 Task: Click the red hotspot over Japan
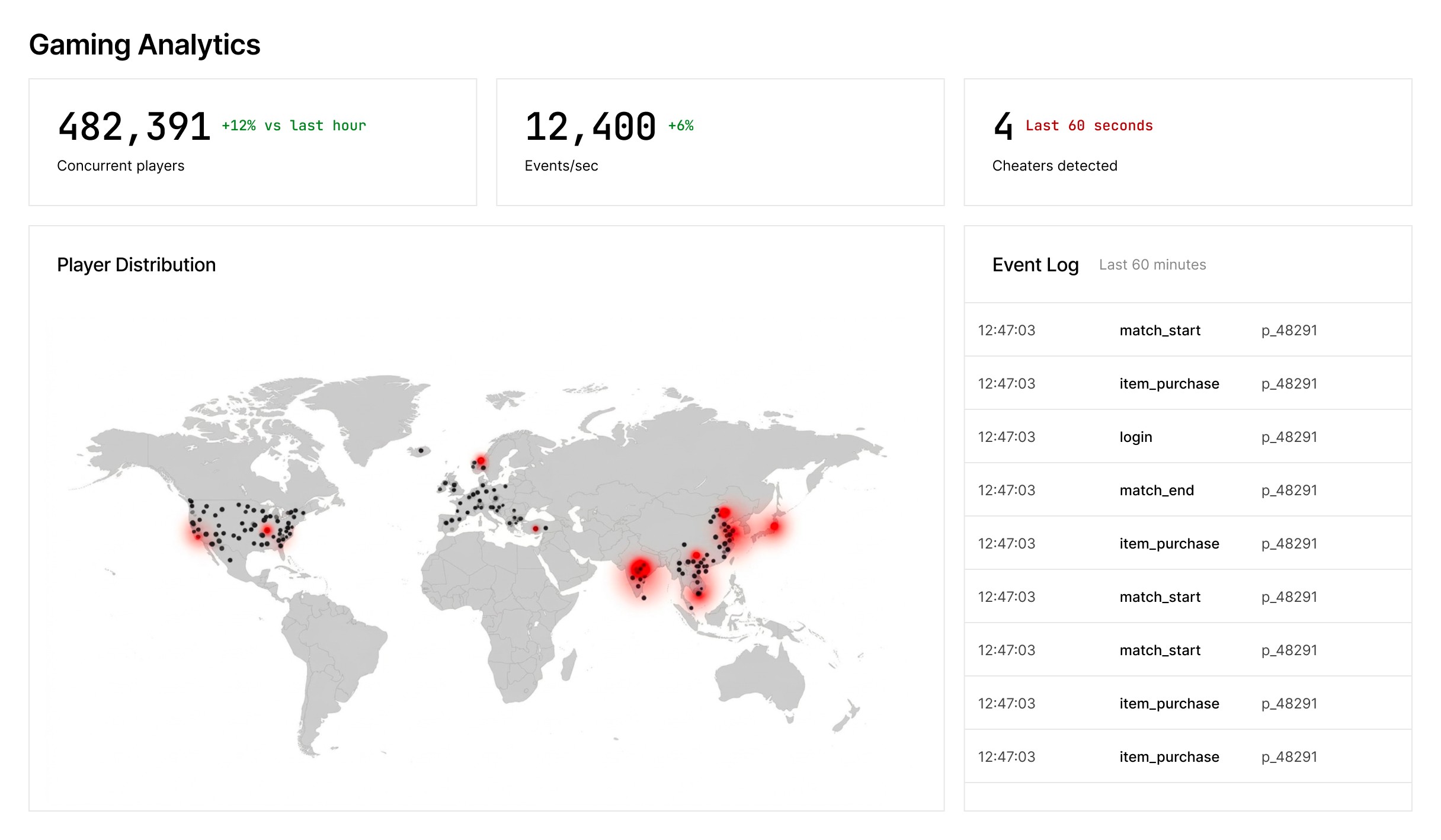[x=774, y=526]
